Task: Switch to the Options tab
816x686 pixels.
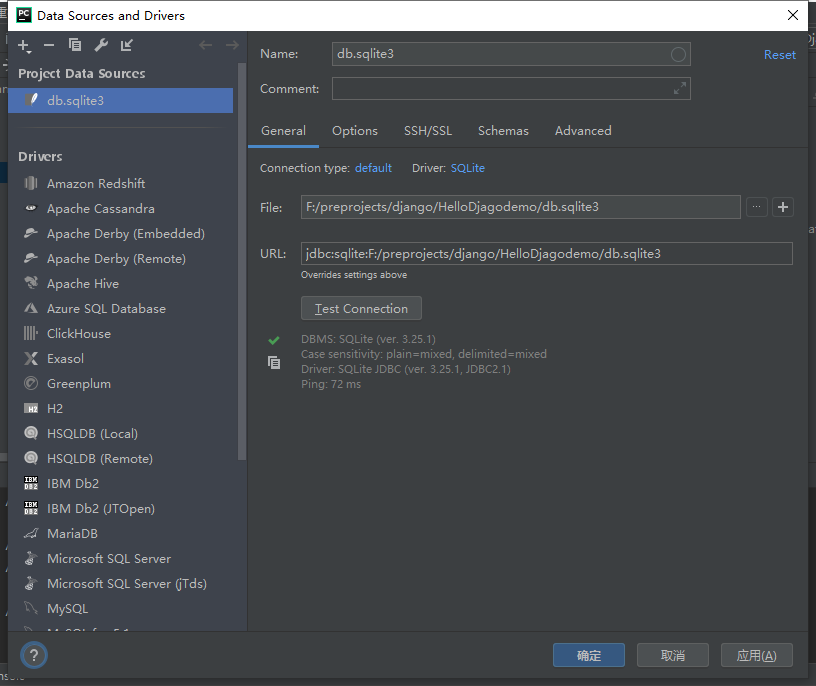Action: 355,131
